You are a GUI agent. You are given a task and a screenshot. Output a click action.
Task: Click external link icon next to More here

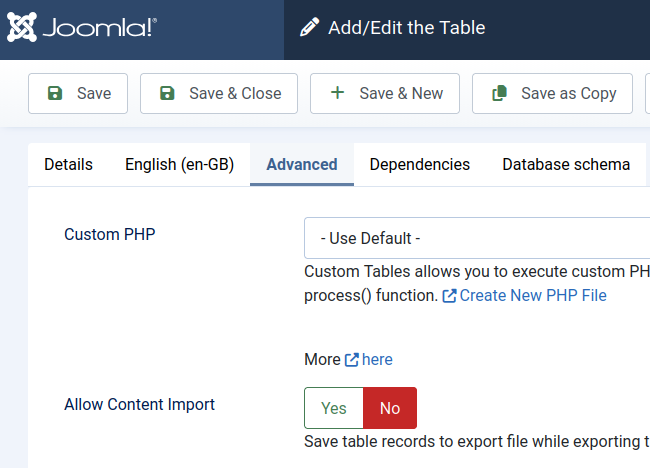[352, 360]
